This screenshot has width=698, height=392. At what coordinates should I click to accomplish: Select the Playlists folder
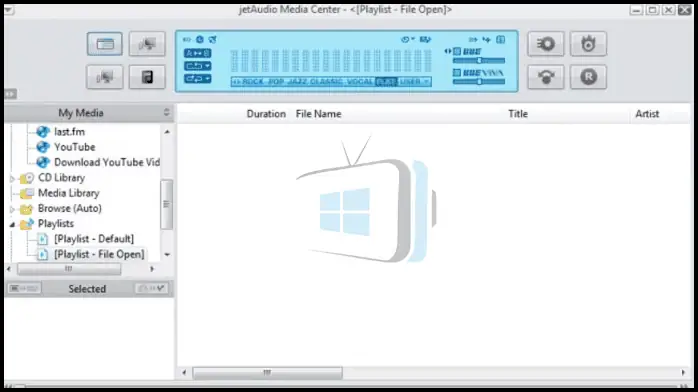56,223
